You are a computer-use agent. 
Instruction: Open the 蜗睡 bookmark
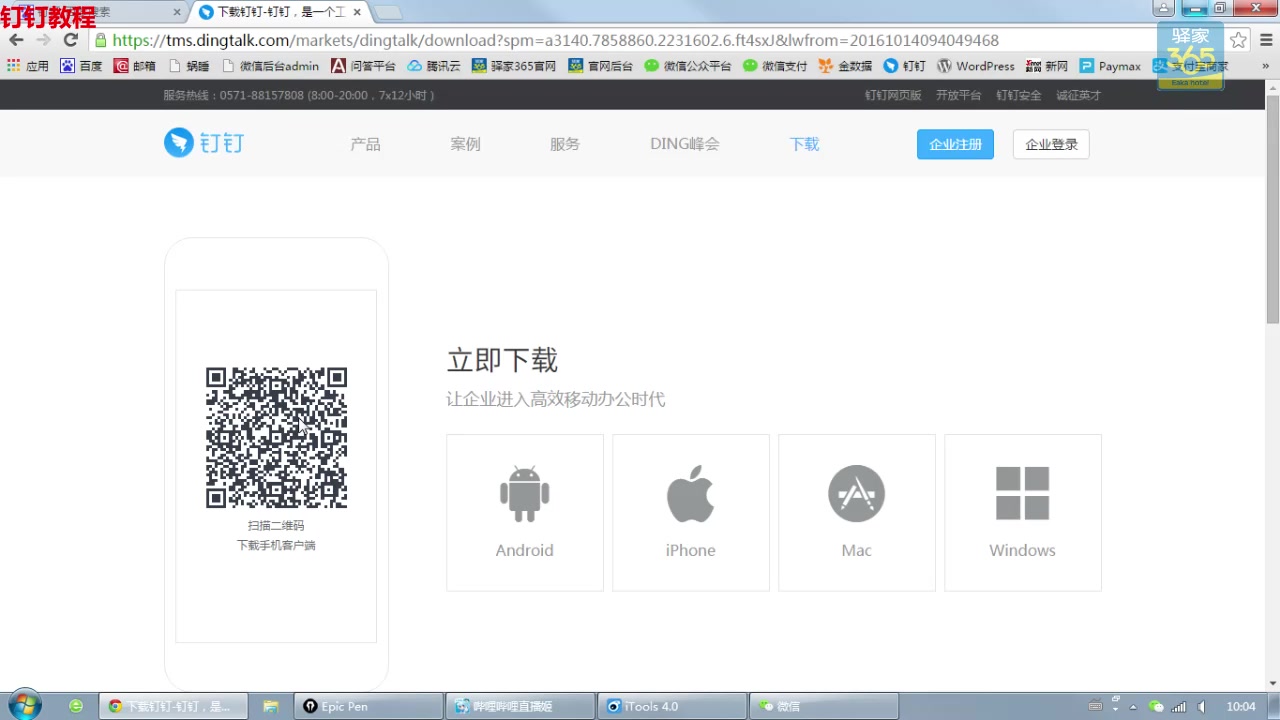pos(189,66)
